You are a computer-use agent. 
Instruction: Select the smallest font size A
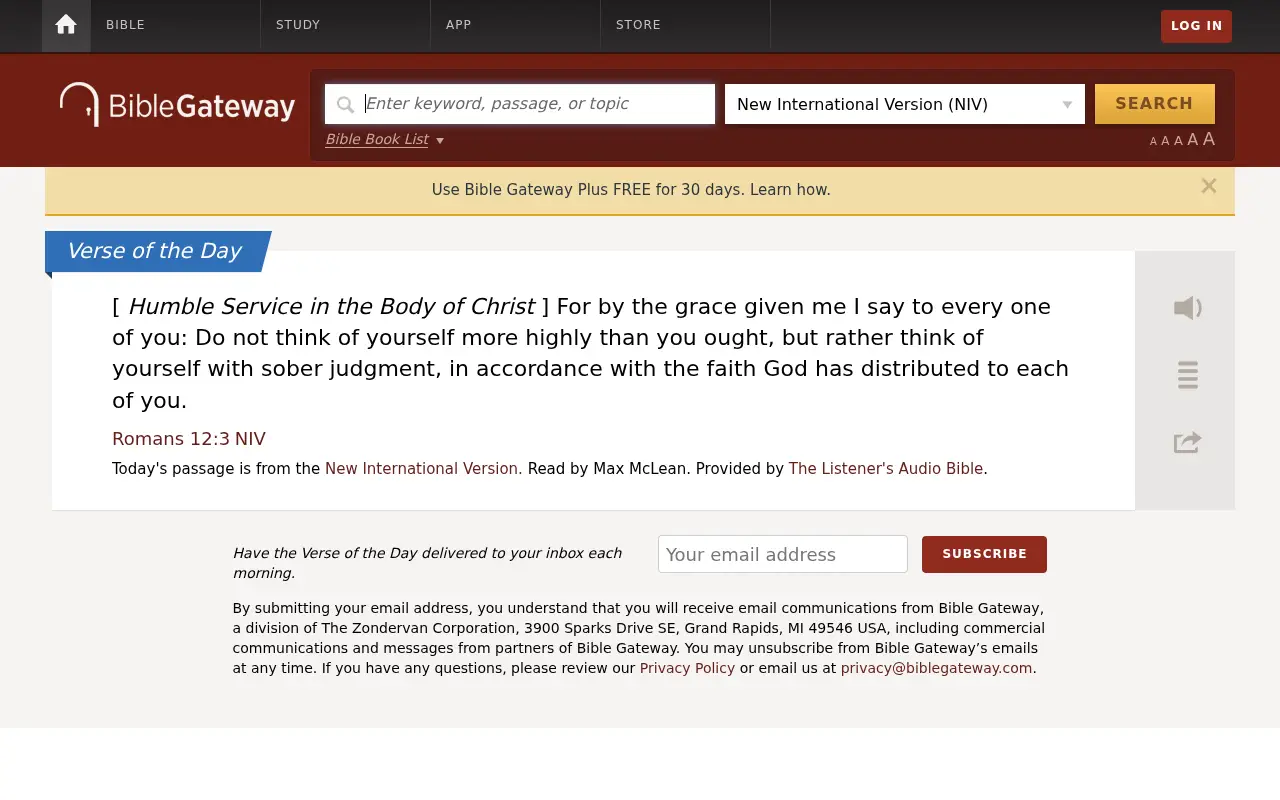1153,142
